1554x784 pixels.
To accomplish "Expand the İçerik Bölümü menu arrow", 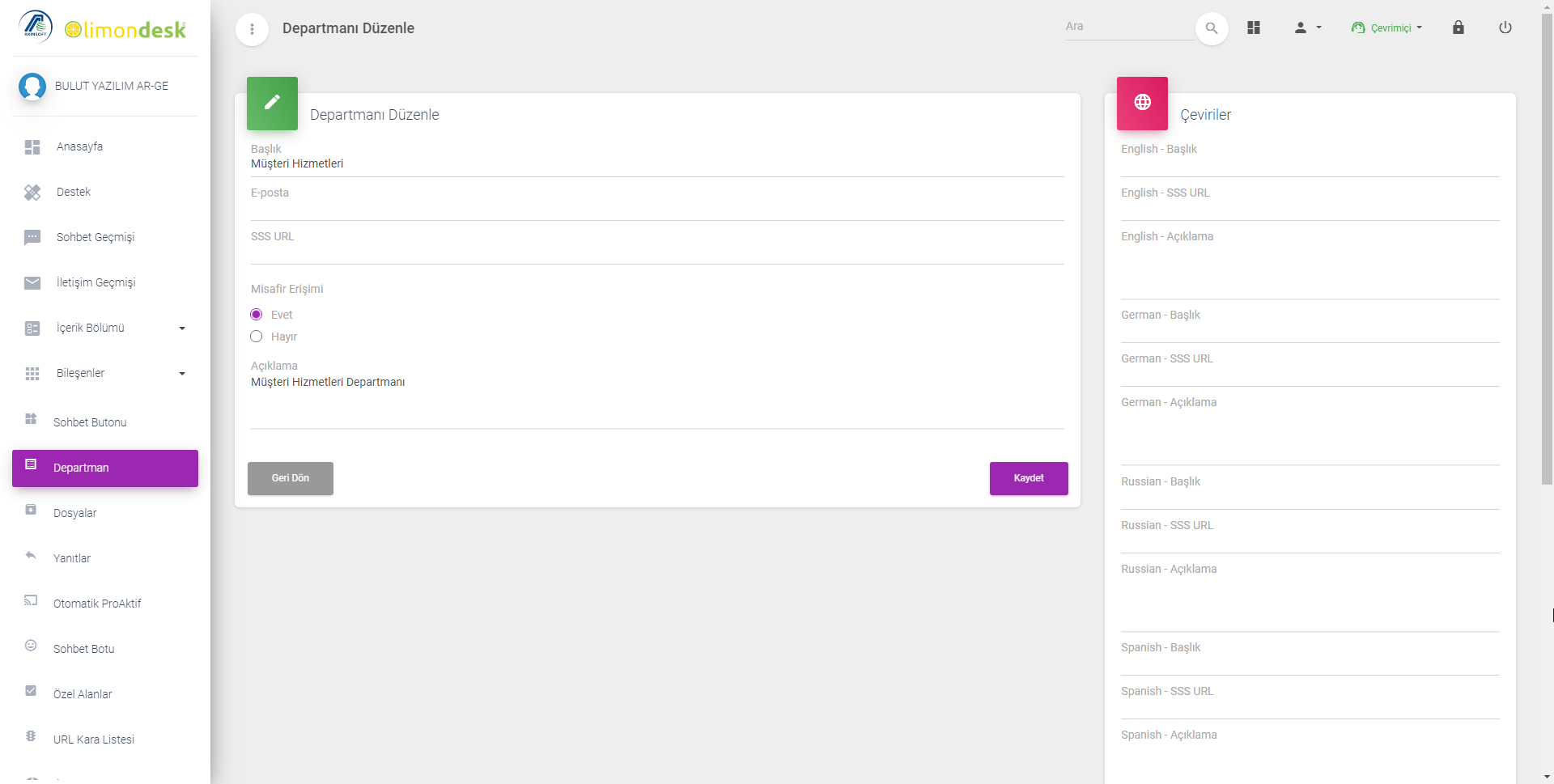I will tap(182, 328).
